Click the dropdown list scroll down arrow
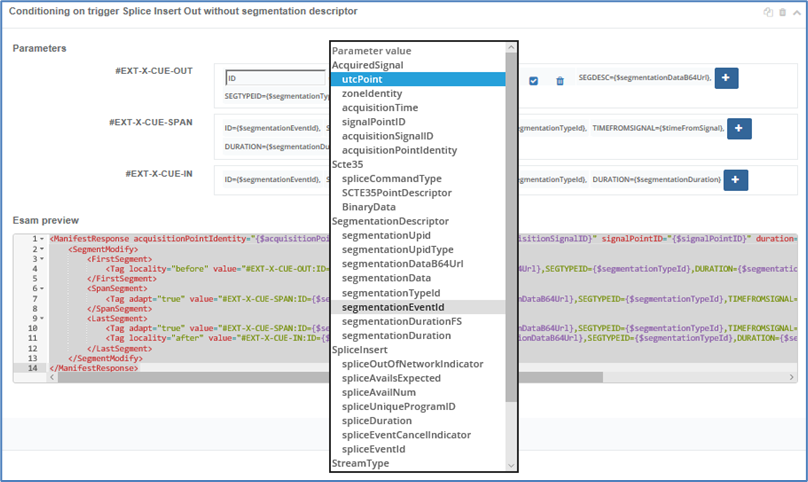 (x=512, y=465)
